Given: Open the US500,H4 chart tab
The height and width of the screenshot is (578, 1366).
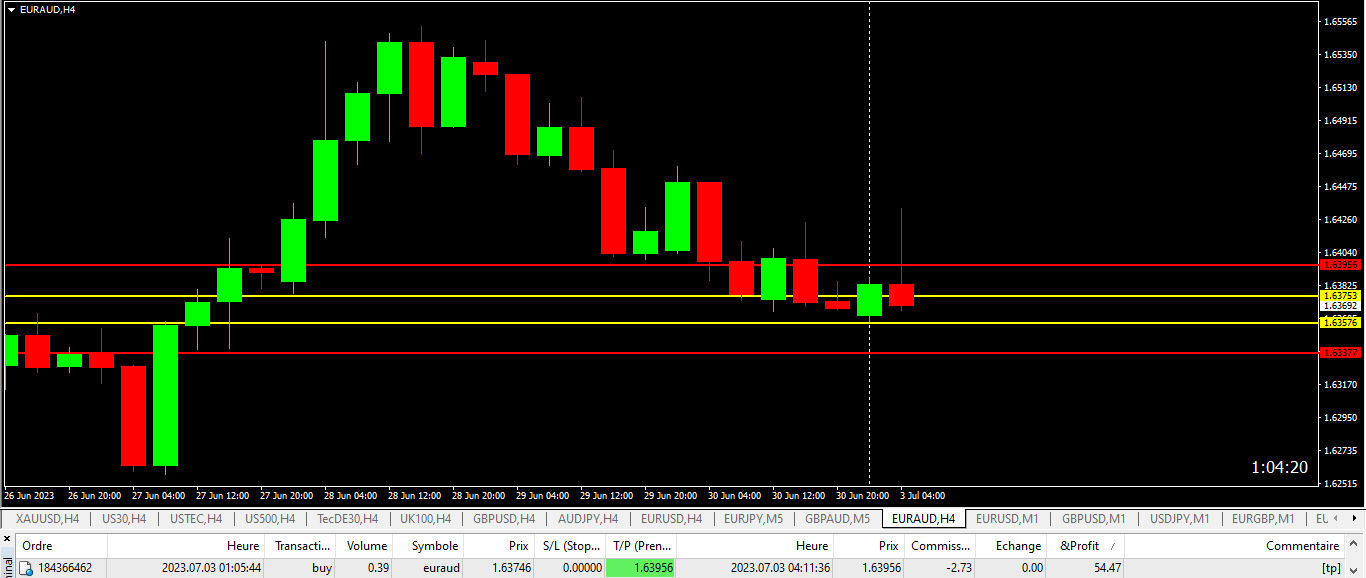Looking at the screenshot, I should [x=269, y=519].
